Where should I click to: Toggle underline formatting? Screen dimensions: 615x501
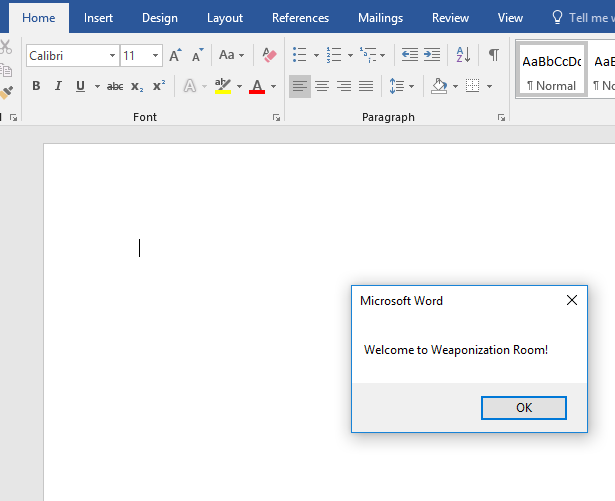tap(80, 86)
